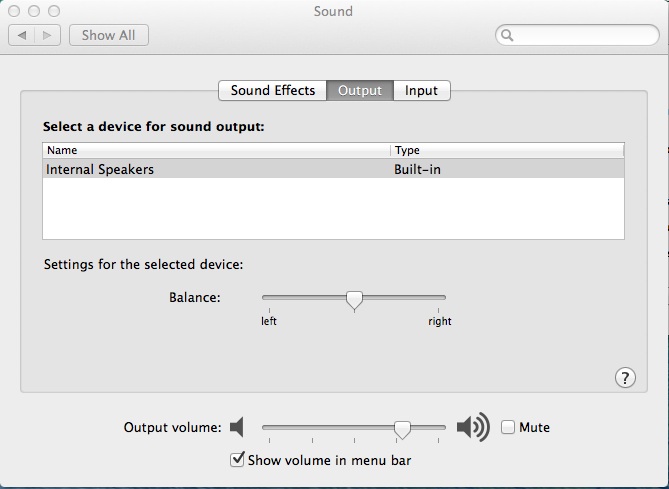Select the Output tab
669x489 pixels.
coord(360,90)
